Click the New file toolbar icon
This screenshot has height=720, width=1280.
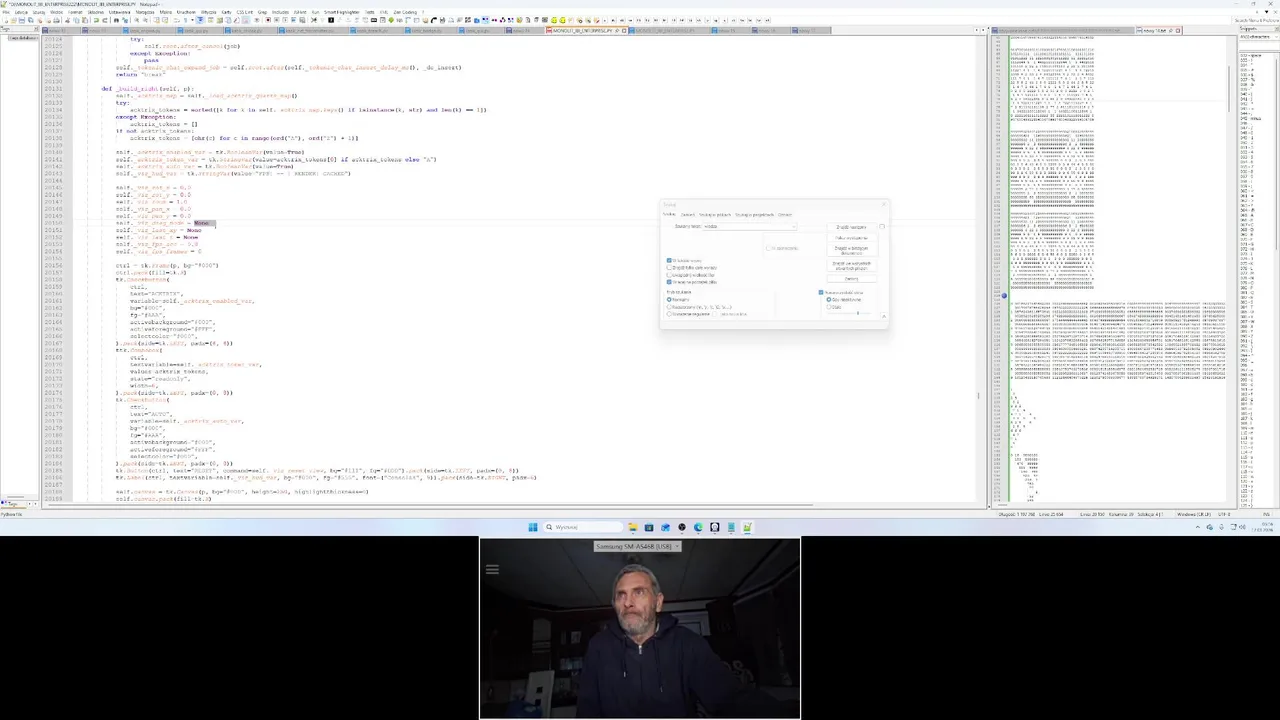click(6, 20)
